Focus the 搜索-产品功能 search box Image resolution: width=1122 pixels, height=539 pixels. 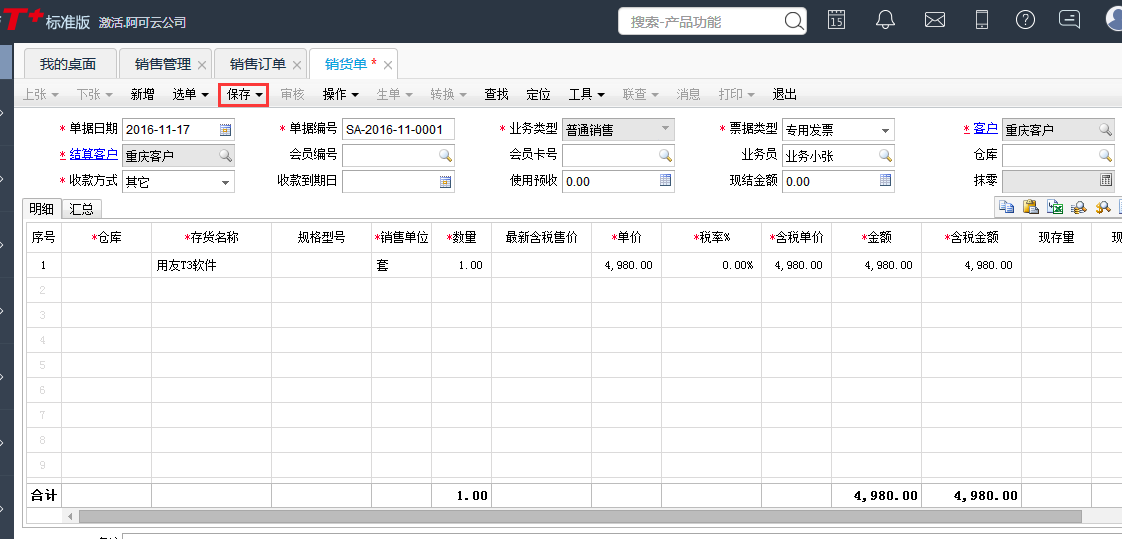(701, 21)
